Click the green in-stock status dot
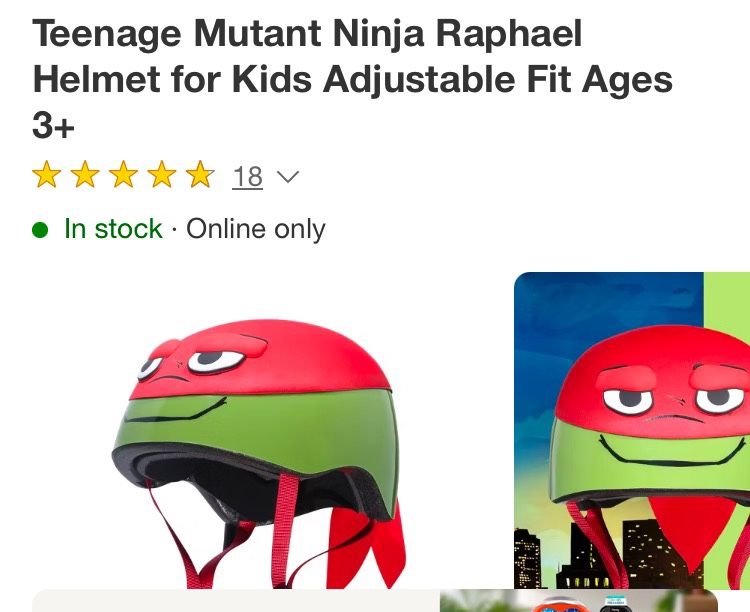 click(41, 230)
